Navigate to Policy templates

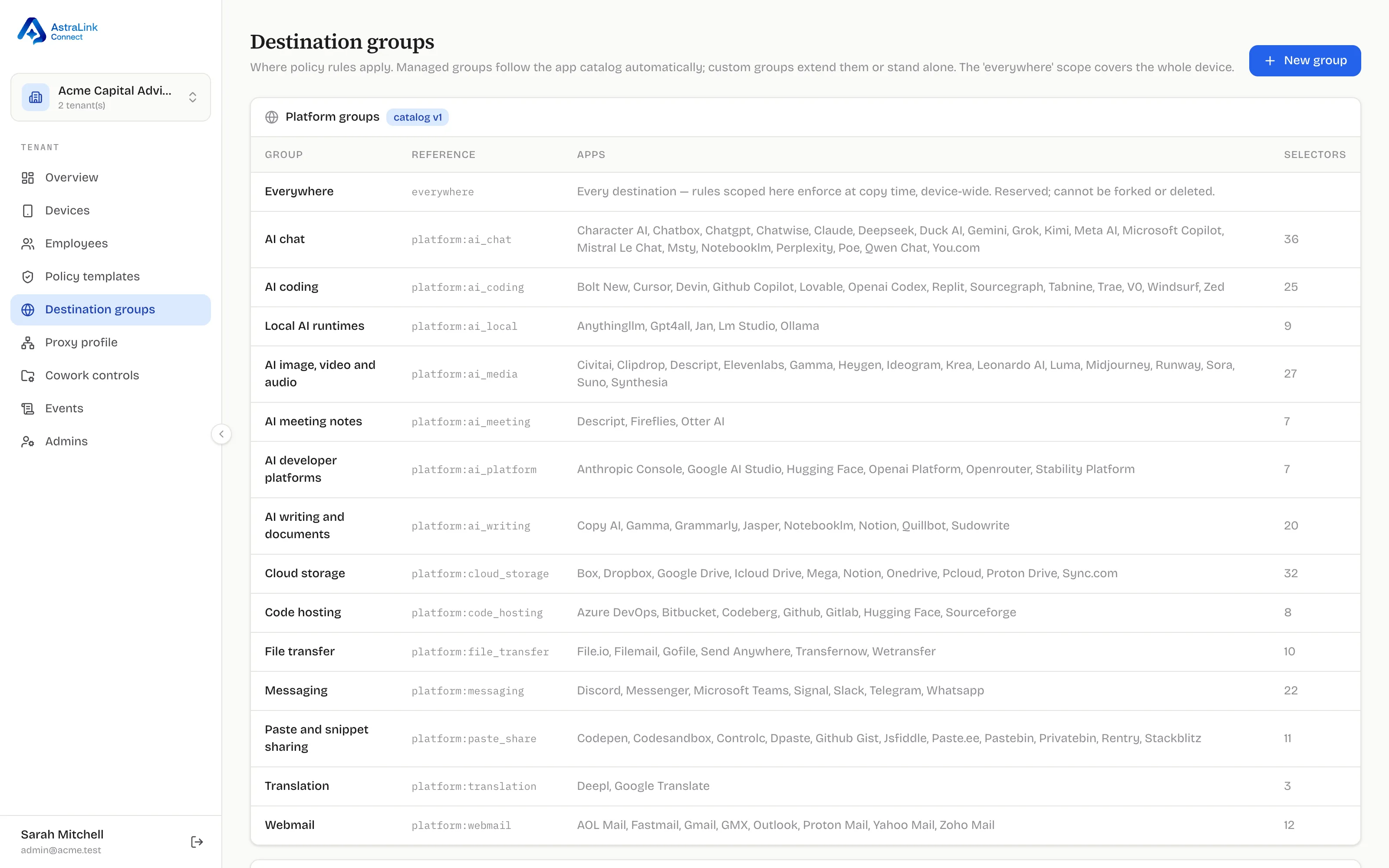[x=111, y=277]
